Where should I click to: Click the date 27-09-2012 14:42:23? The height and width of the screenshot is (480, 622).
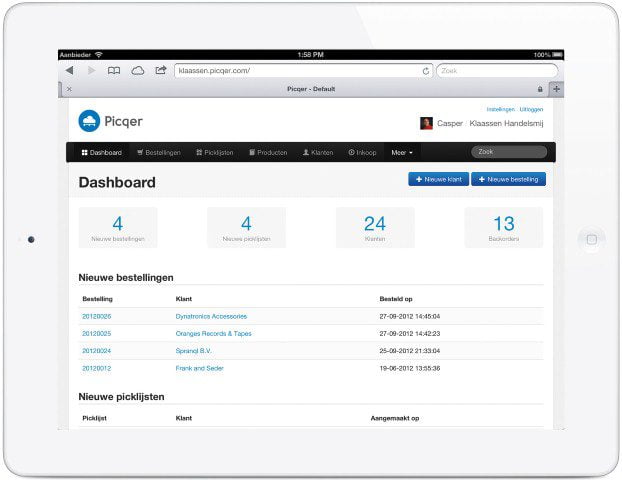pos(409,334)
